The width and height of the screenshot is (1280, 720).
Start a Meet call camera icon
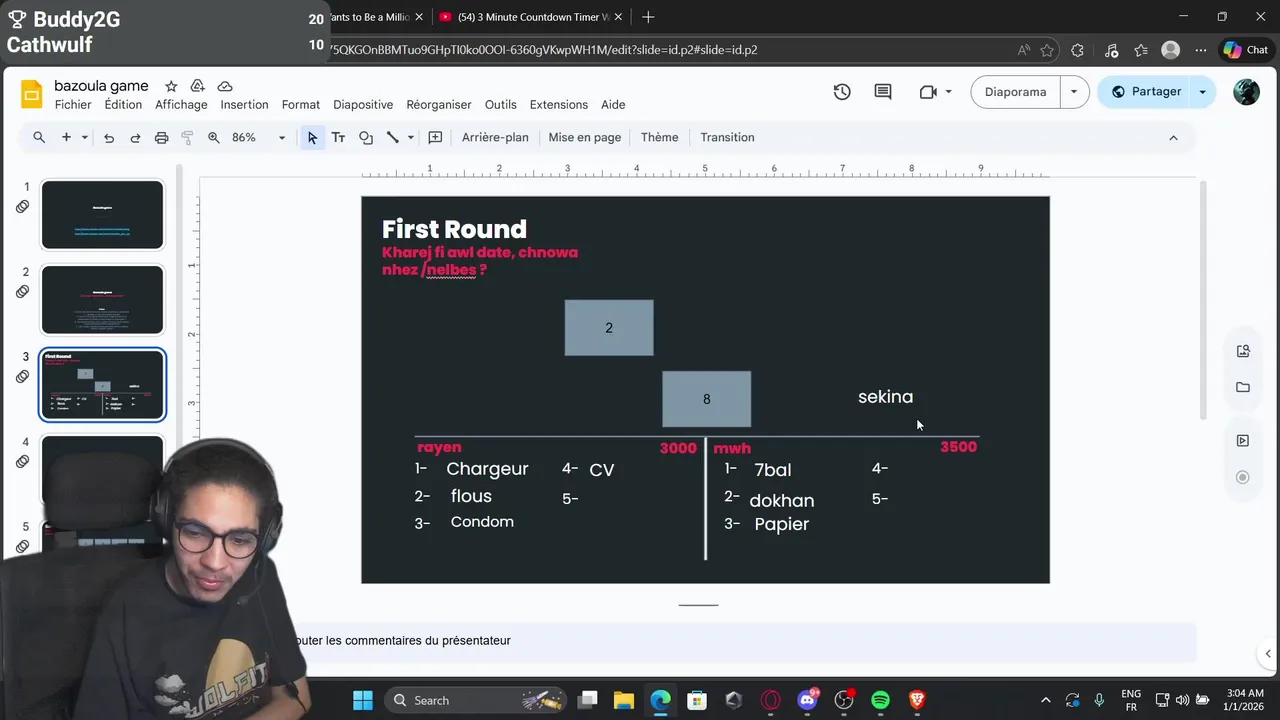[x=927, y=92]
